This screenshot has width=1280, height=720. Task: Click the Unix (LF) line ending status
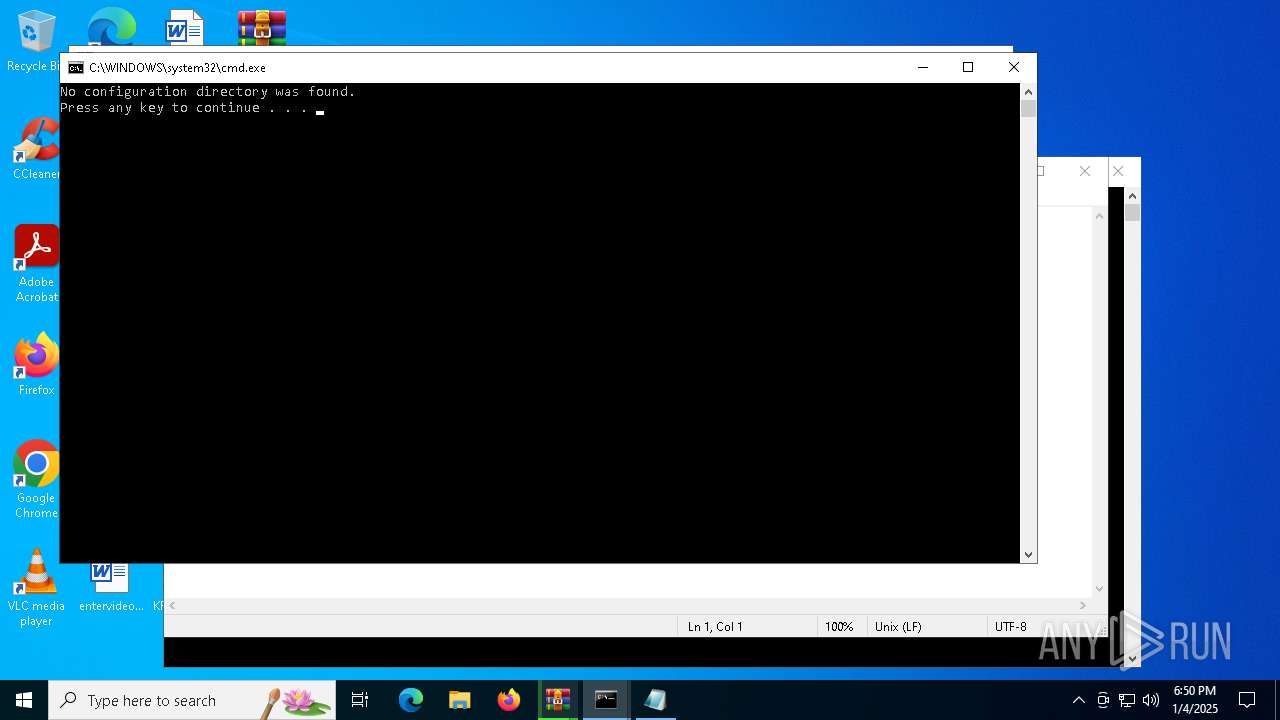[x=898, y=627]
